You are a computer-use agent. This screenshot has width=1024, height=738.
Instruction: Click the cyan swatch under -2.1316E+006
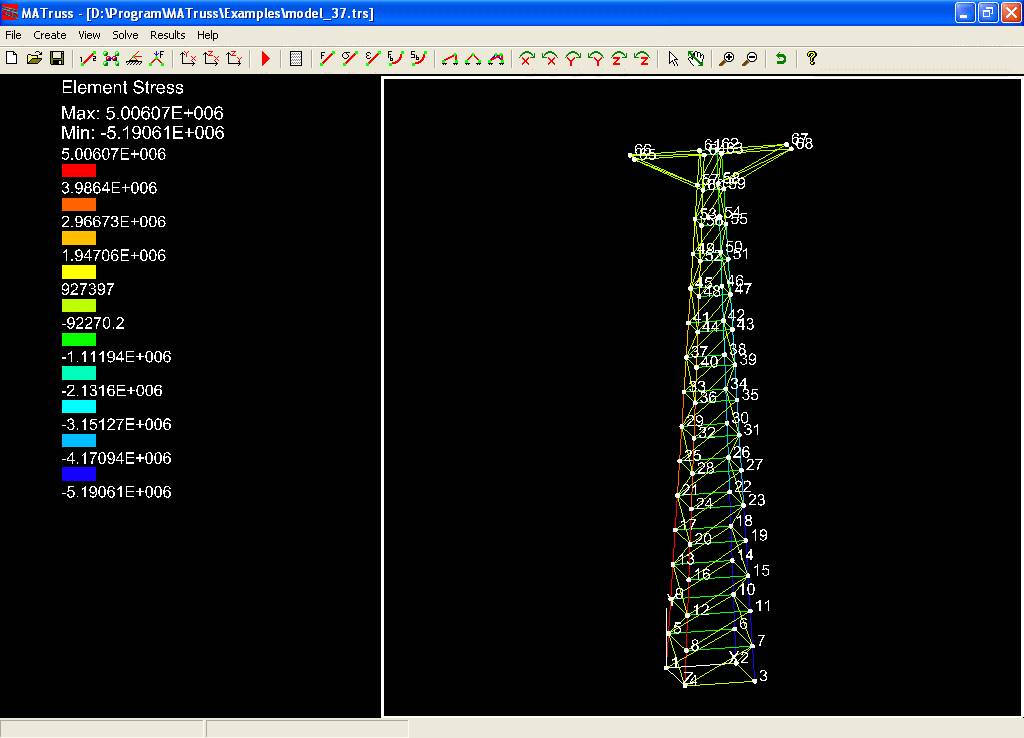click(x=78, y=407)
